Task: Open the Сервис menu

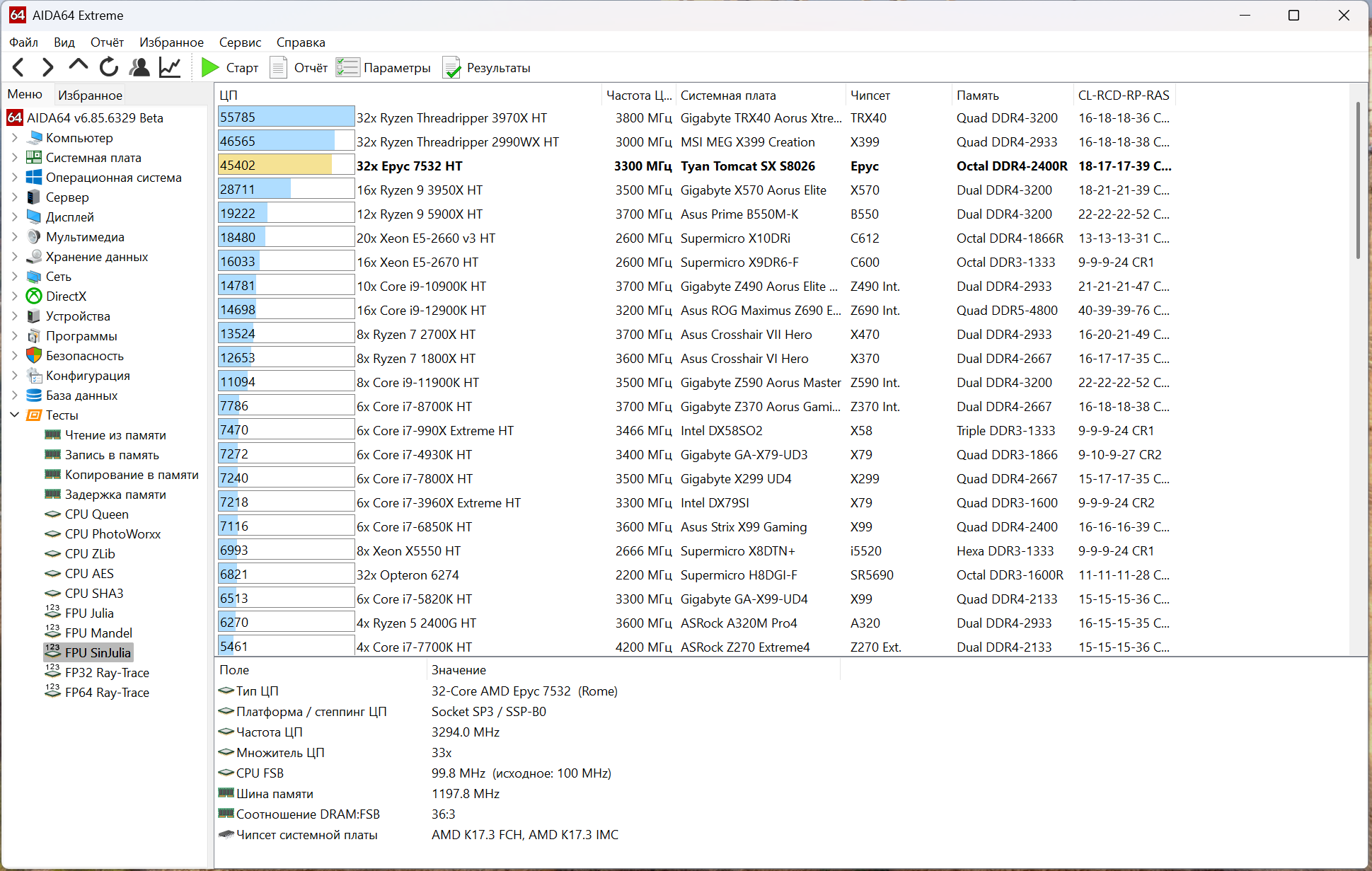Action: click(x=240, y=42)
